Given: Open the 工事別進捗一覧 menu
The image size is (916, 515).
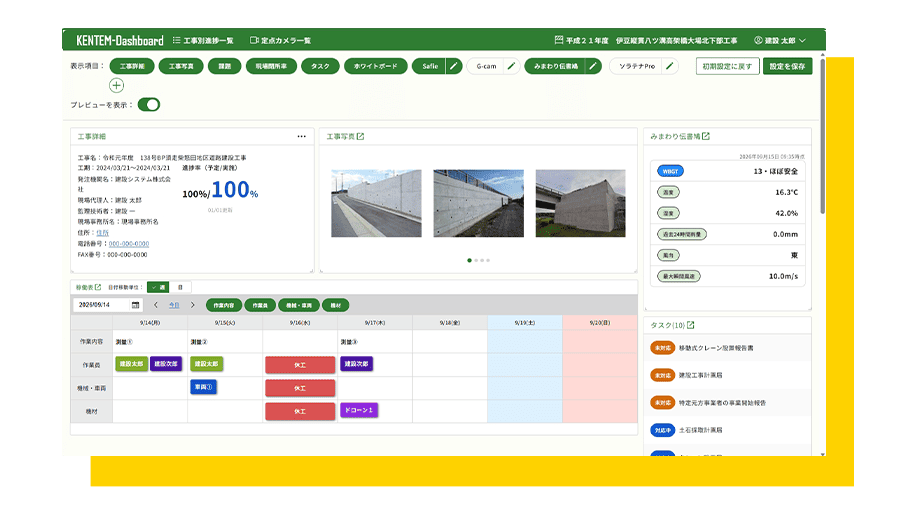Looking at the screenshot, I should (203, 40).
